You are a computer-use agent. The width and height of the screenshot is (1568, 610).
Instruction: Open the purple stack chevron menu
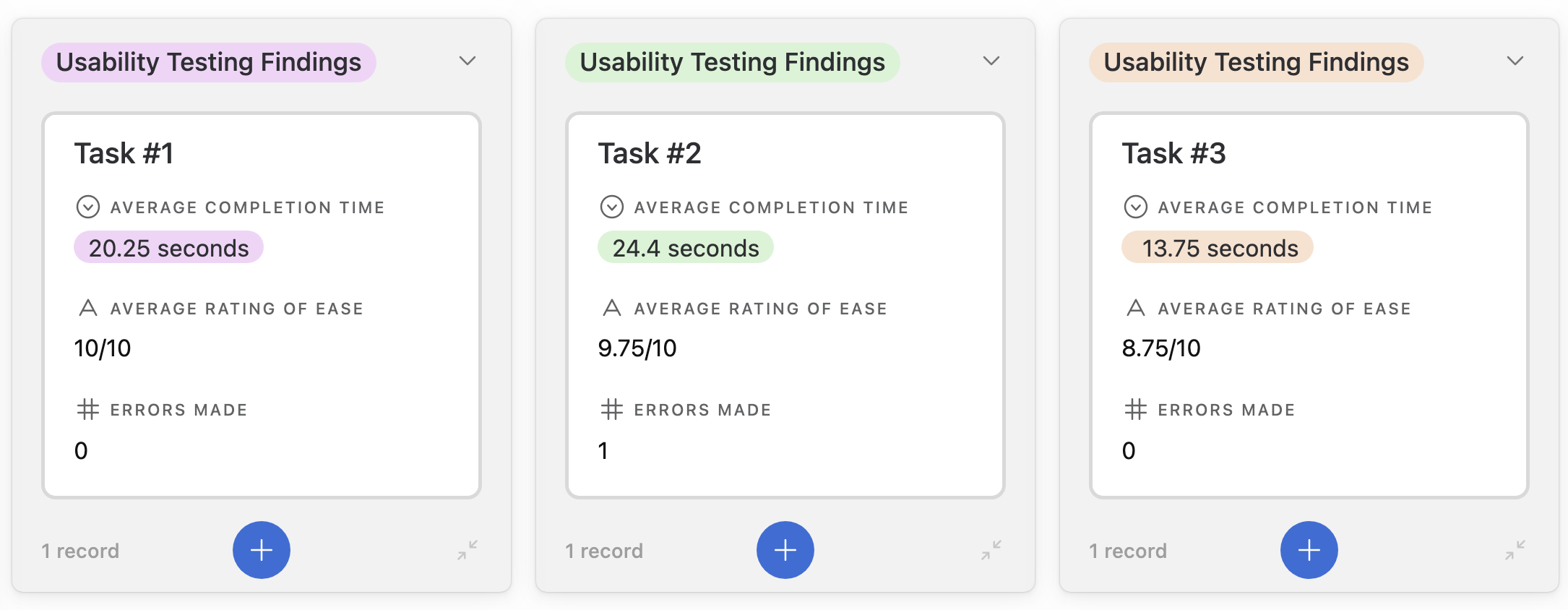tap(468, 61)
